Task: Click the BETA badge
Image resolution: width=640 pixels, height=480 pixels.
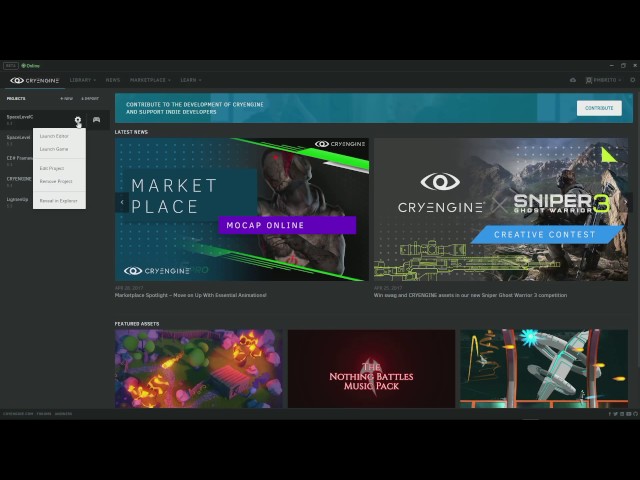Action: point(11,66)
